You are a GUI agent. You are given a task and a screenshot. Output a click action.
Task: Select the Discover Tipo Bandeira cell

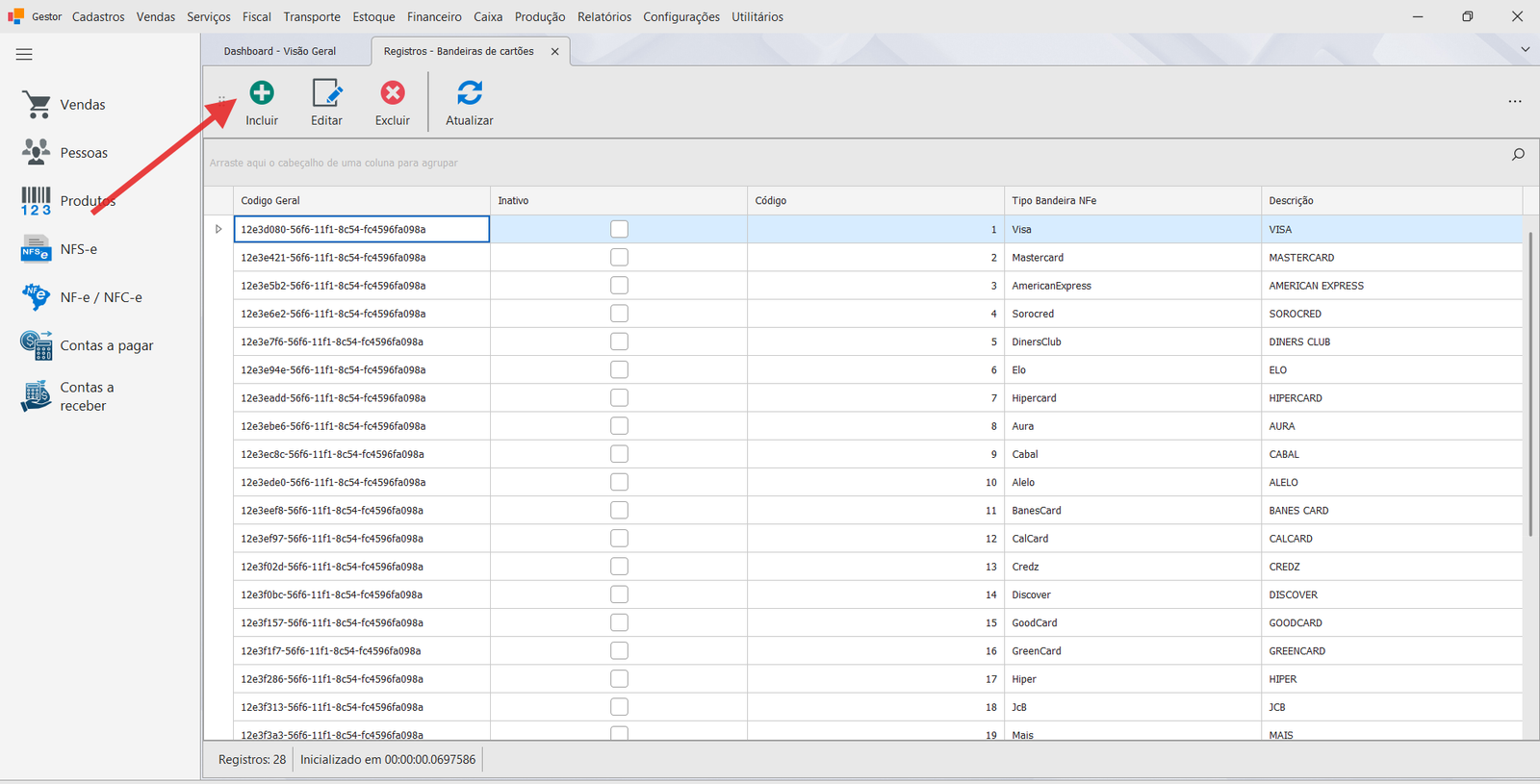[x=1133, y=594]
